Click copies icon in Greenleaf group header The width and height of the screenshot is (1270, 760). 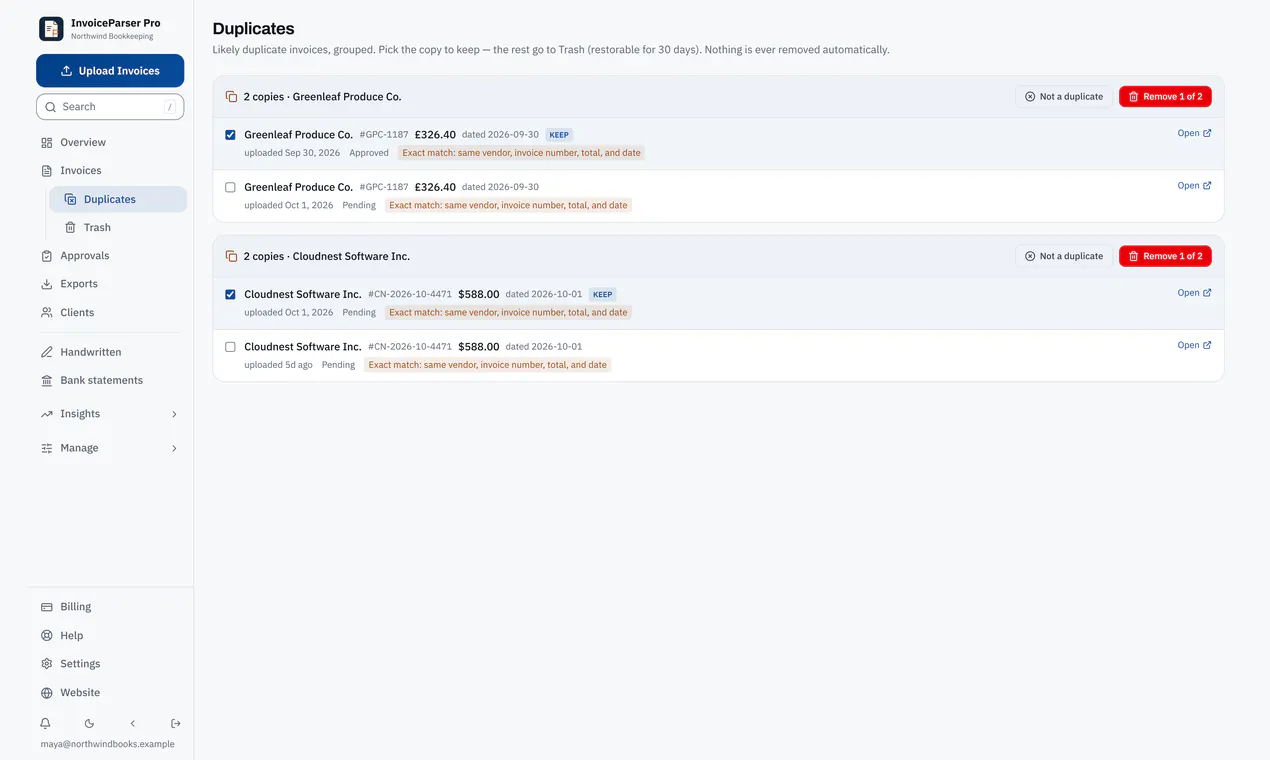click(x=231, y=97)
